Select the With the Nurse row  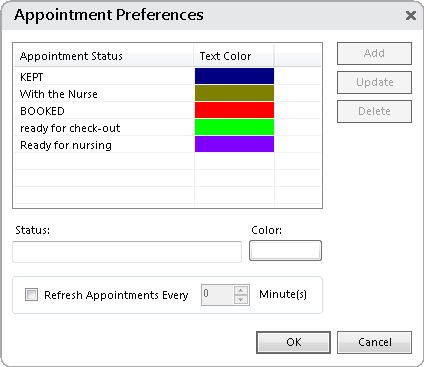pos(167,93)
